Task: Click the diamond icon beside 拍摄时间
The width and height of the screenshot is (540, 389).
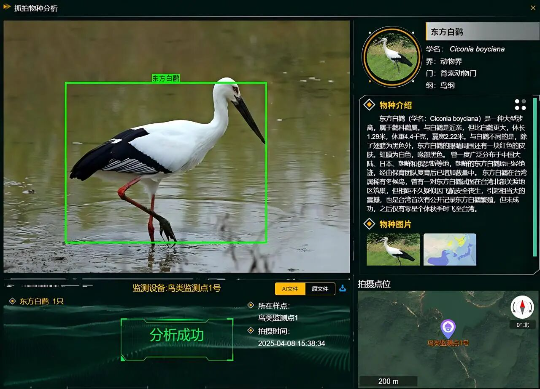Action: coord(251,330)
